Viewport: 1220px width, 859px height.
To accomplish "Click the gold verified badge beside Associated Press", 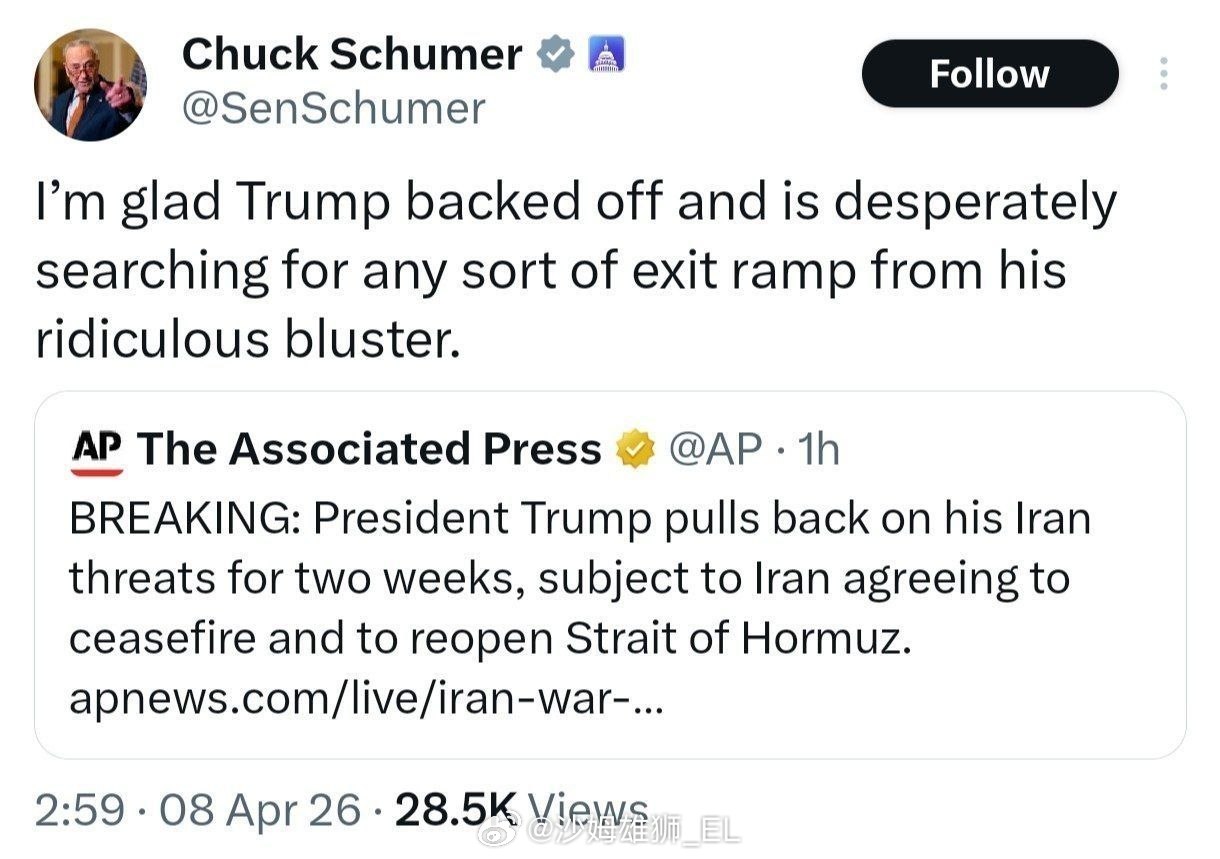I will tap(634, 451).
